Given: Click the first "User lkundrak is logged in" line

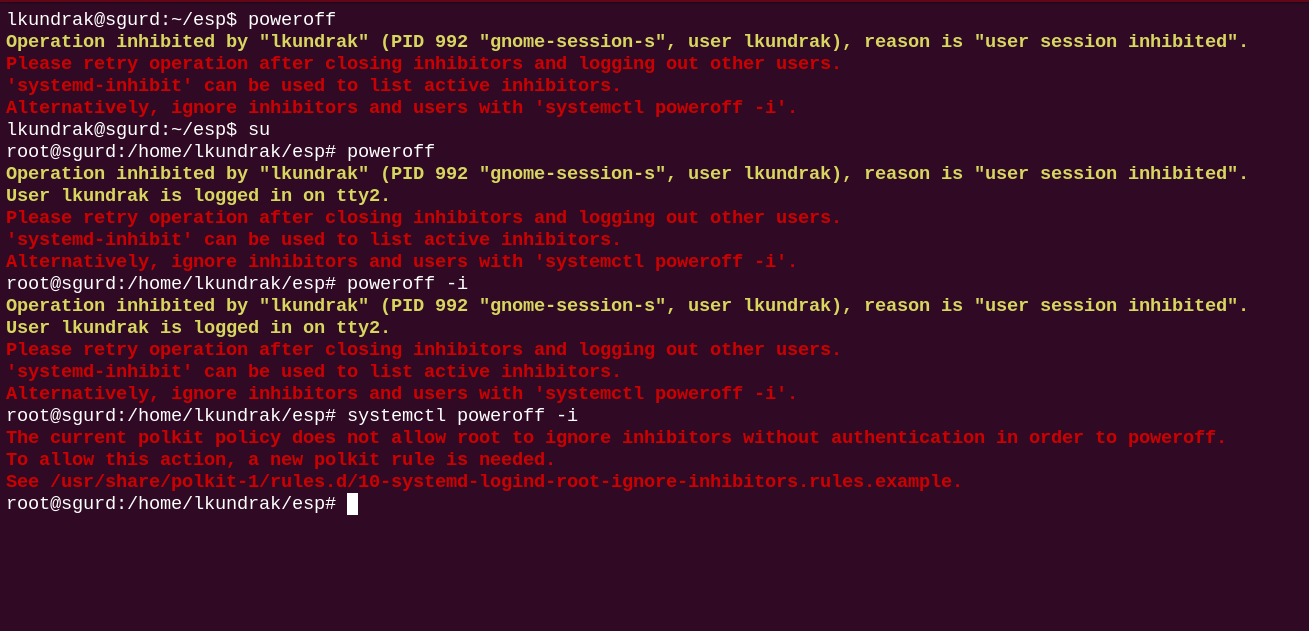Looking at the screenshot, I should tap(198, 196).
